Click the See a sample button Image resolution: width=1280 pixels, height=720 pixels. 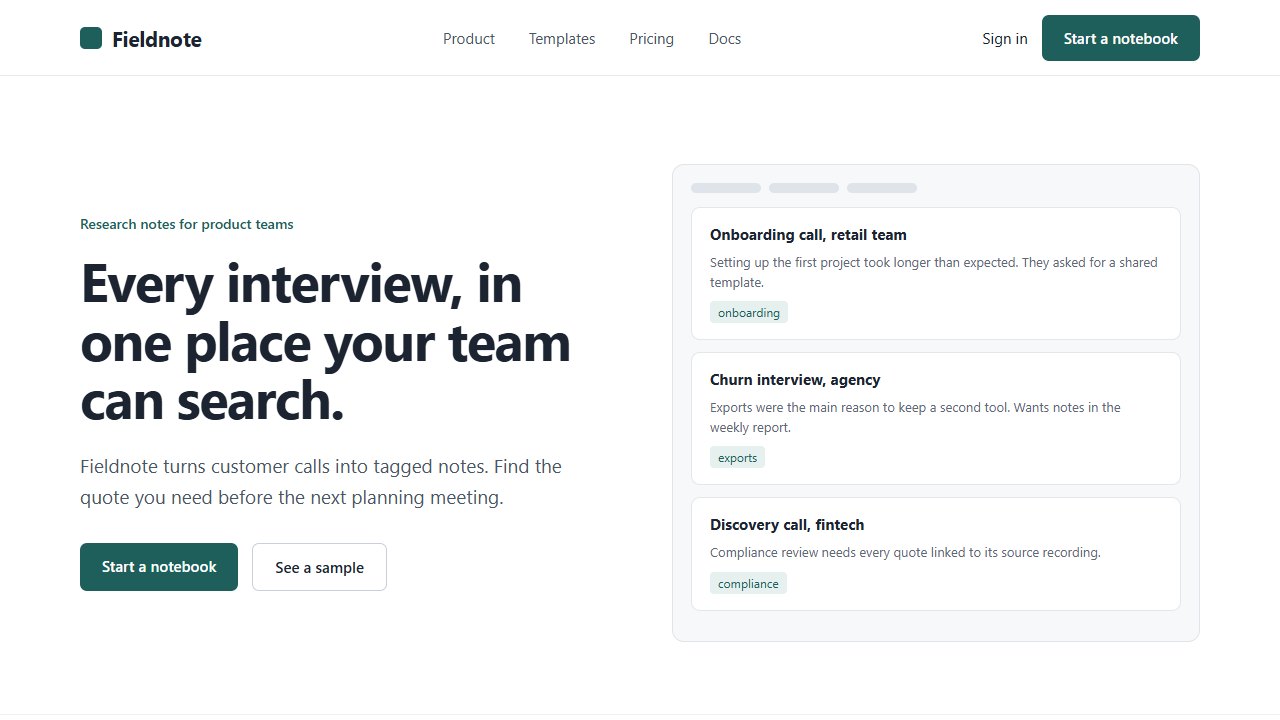tap(319, 567)
